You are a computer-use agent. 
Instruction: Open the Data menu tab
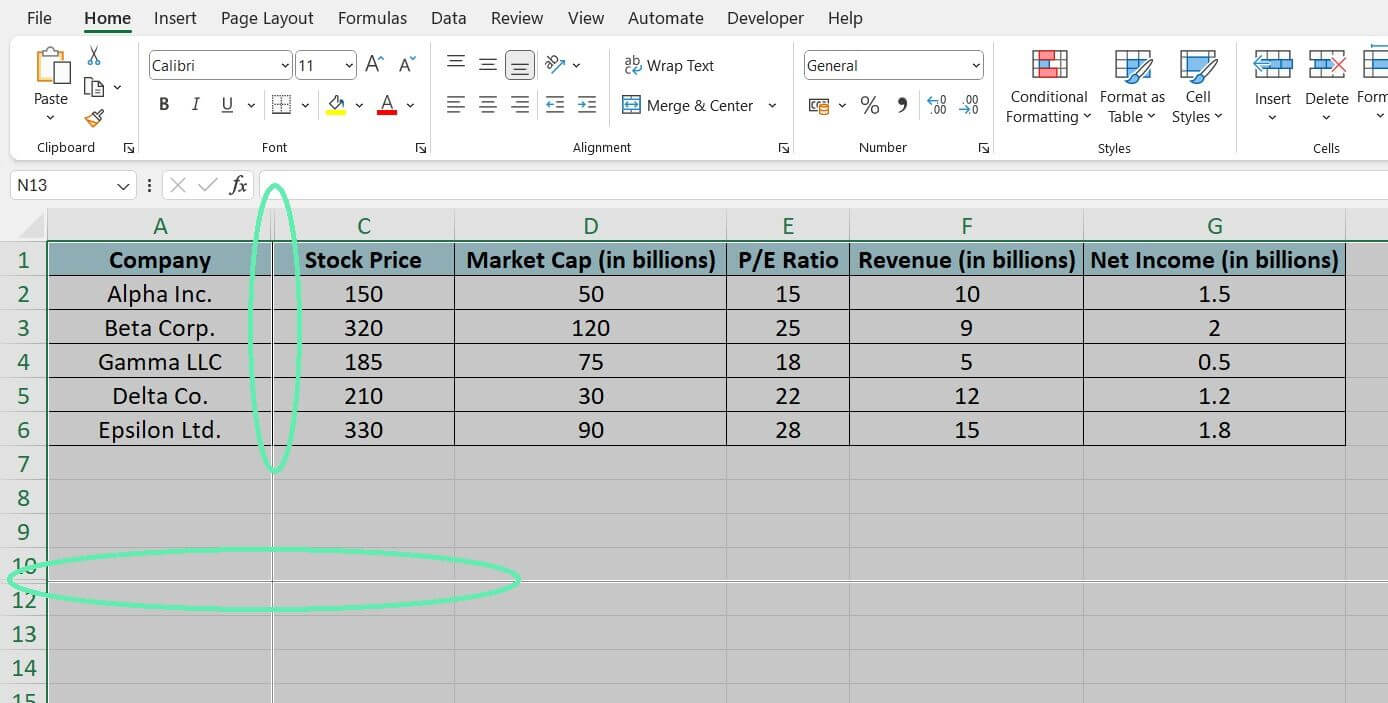coord(448,17)
